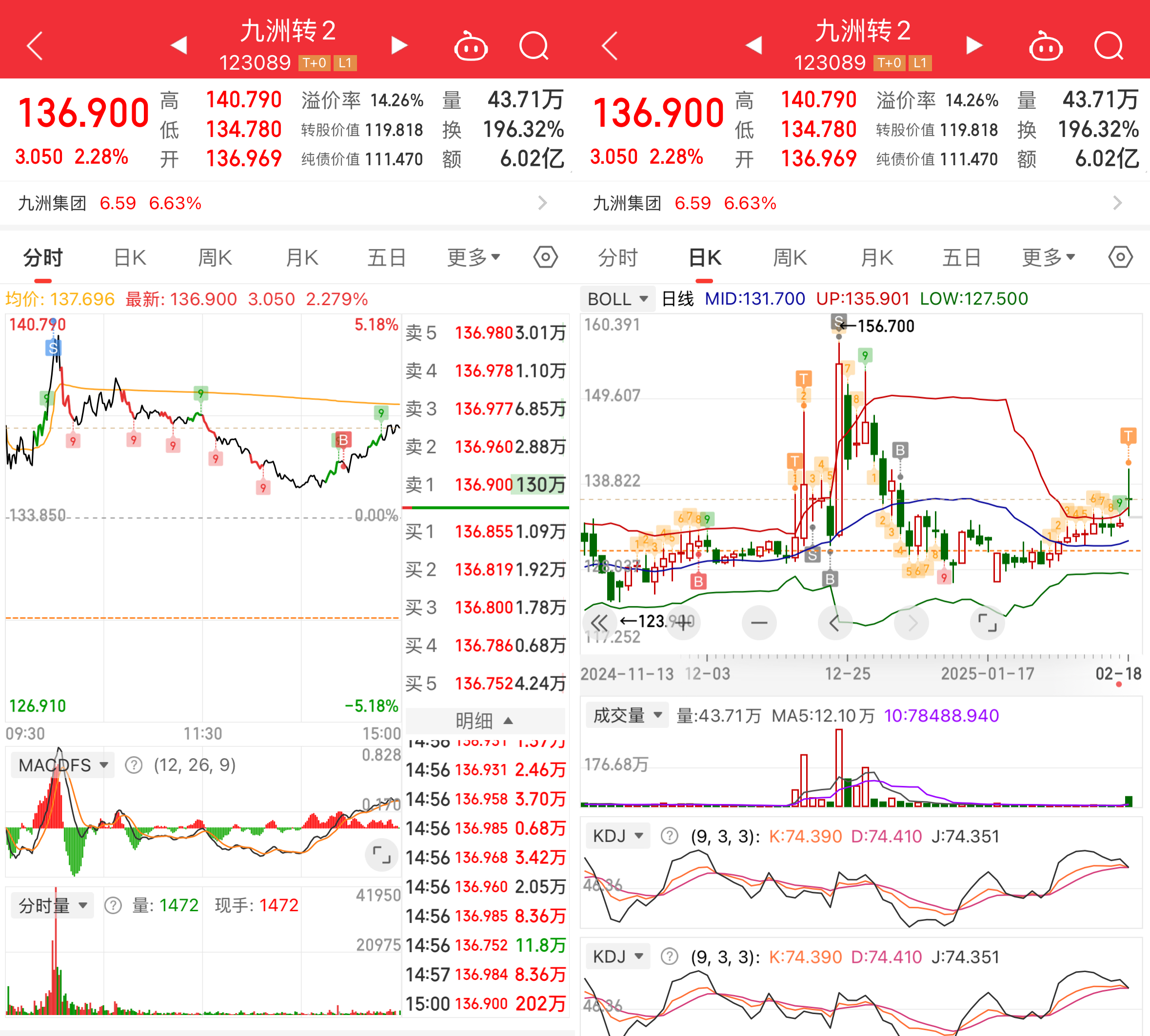Image resolution: width=1150 pixels, height=1036 pixels.
Task: Click the 02-18 date marker on timeline
Action: click(x=1118, y=674)
